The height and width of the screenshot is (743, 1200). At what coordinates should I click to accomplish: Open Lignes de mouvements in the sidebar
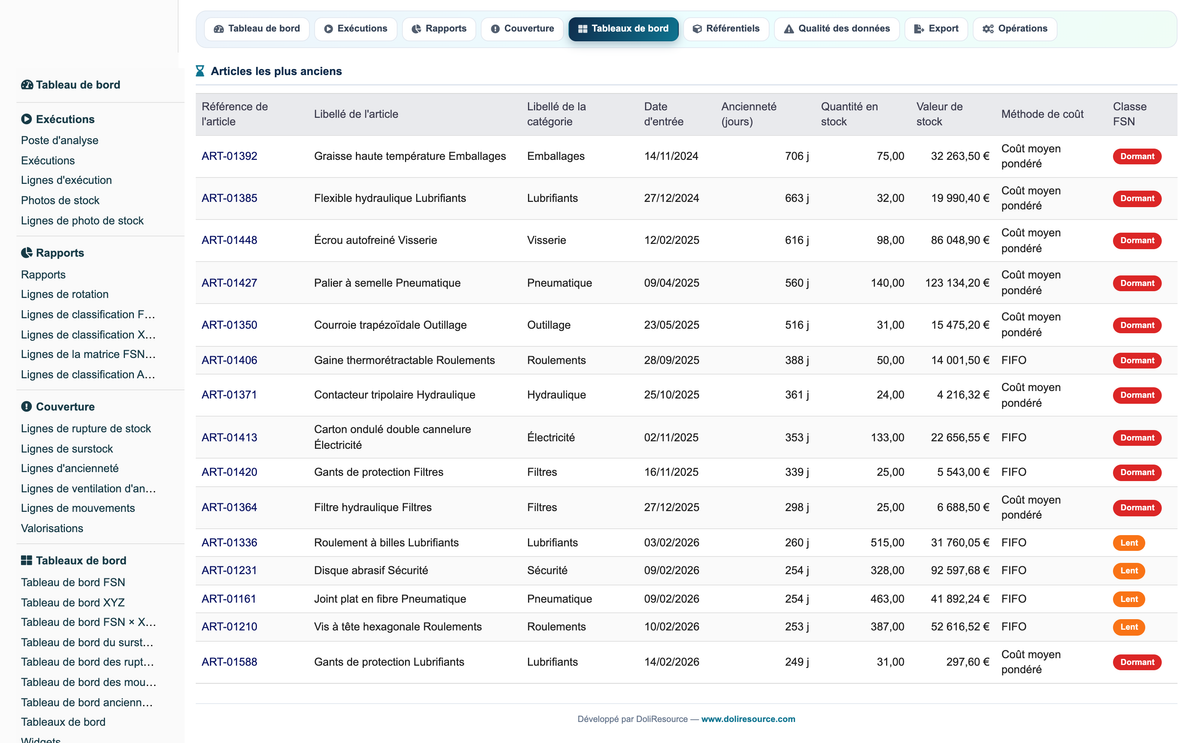click(78, 509)
